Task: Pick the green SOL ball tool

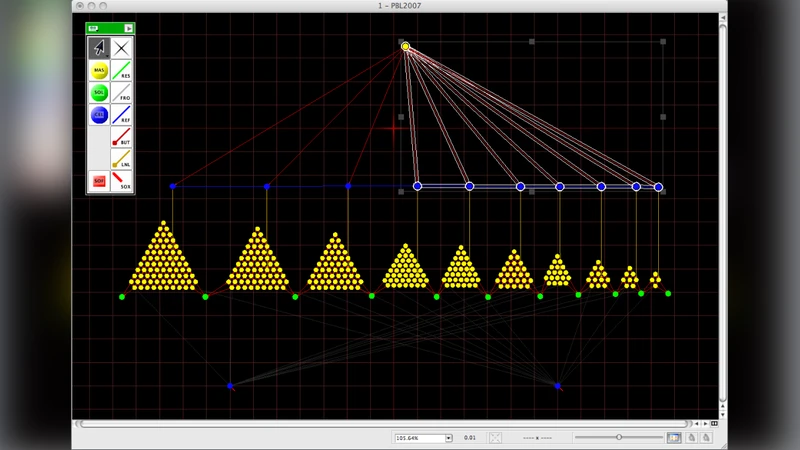Action: point(99,93)
